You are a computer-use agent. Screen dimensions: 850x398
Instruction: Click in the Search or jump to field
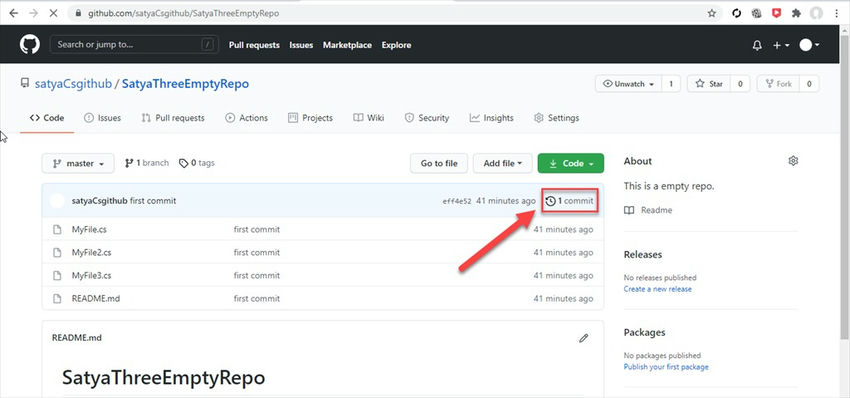tap(134, 44)
